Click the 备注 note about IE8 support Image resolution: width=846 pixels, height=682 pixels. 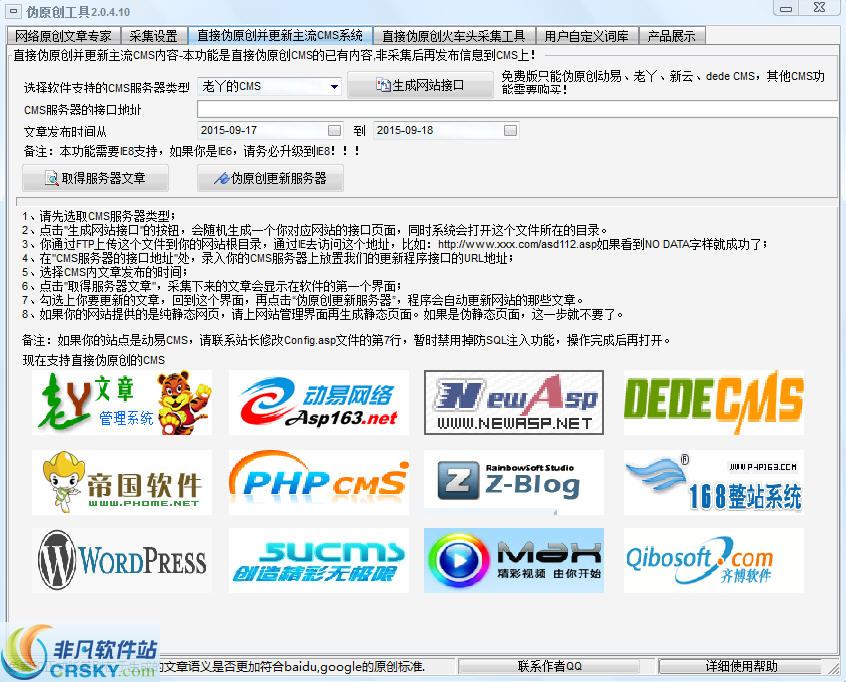pos(192,151)
